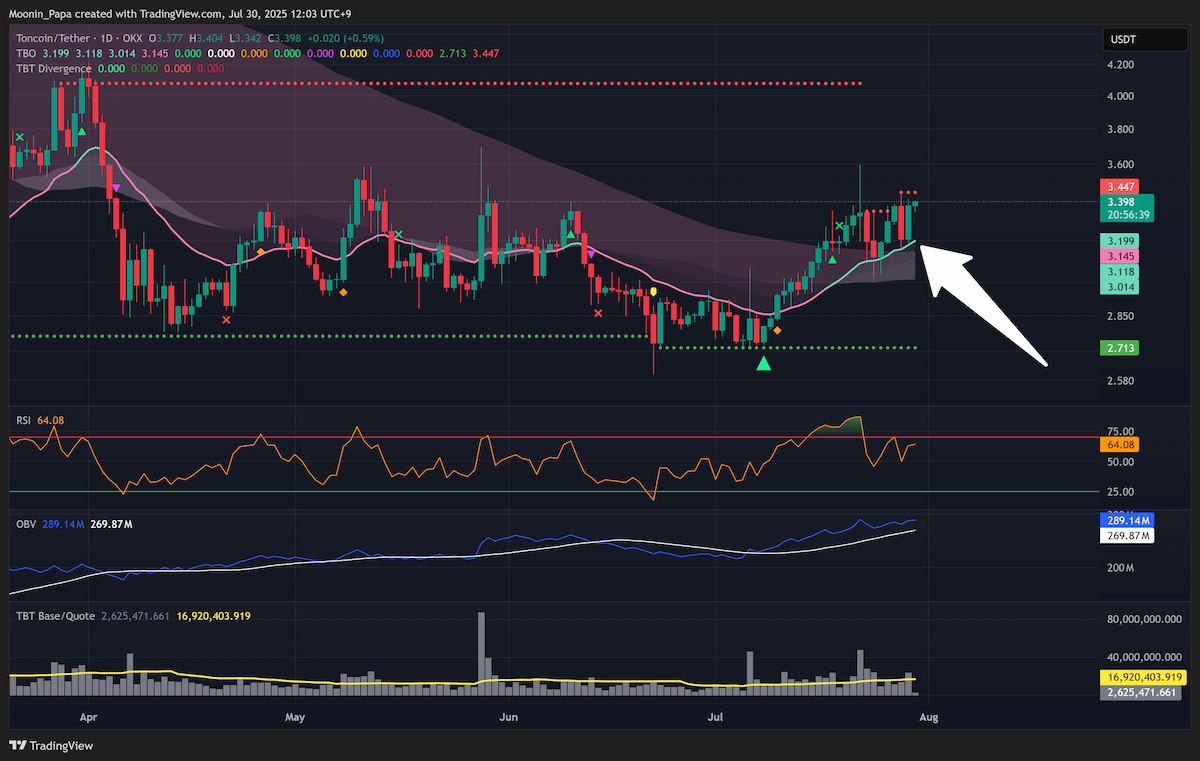This screenshot has width=1200, height=761.
Task: Click the yellow dot marker on June candle
Action: coord(653,291)
